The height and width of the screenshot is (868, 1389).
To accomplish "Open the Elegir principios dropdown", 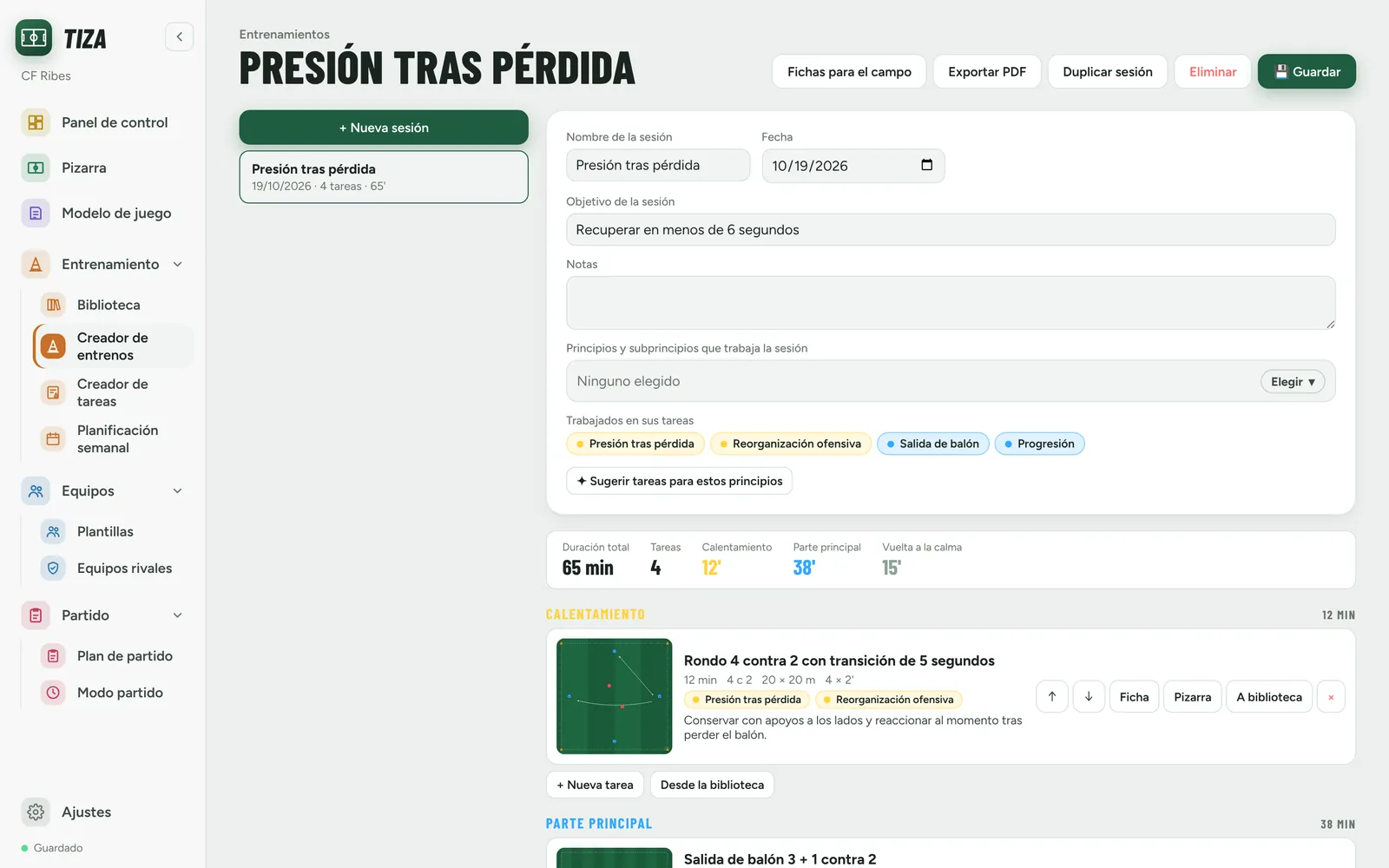I will [x=1293, y=381].
